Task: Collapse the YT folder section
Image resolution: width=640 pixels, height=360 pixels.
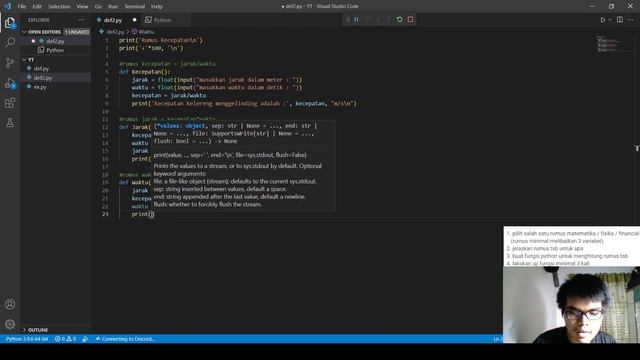Action: [24, 60]
